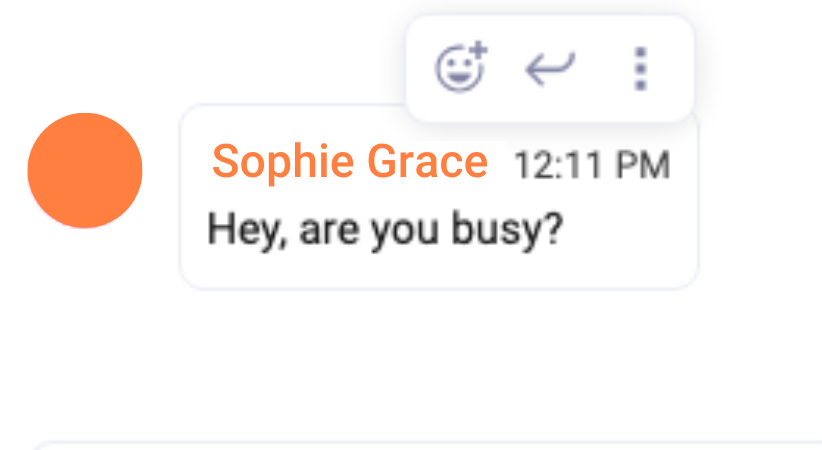The height and width of the screenshot is (450, 822).
Task: Select the smiley face with plus icon
Action: click(x=461, y=68)
